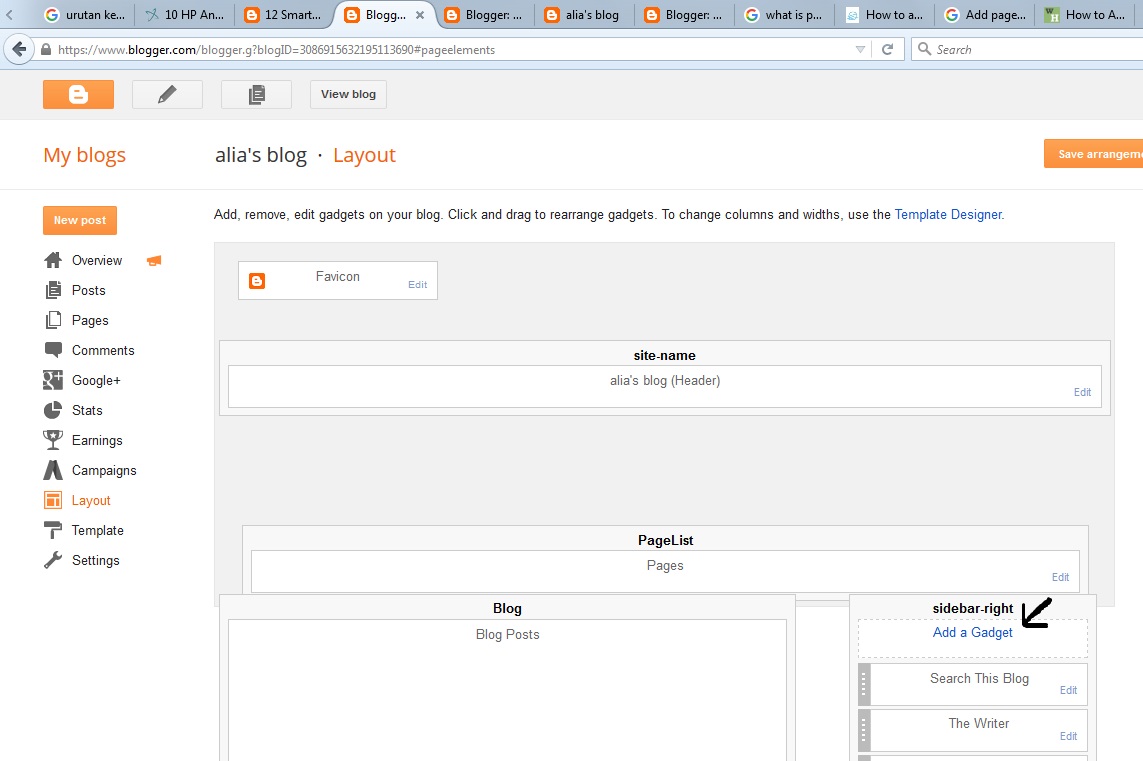Open the Template Designer link
Image resolution: width=1143 pixels, height=761 pixels.
(948, 214)
